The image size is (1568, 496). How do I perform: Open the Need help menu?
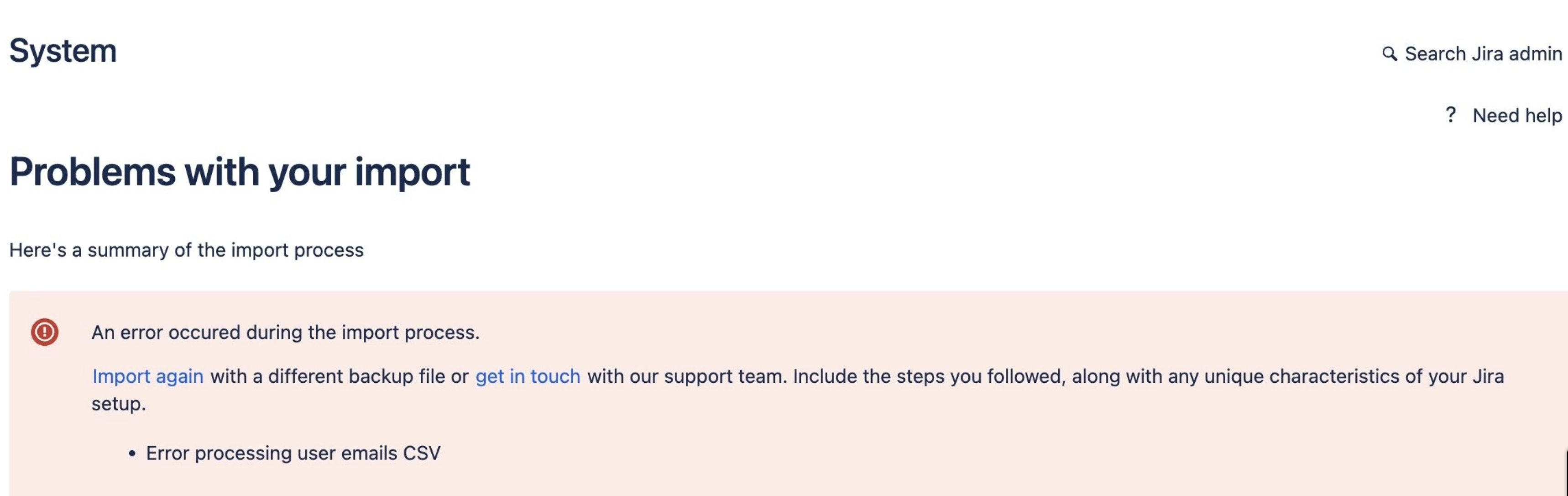[1516, 115]
